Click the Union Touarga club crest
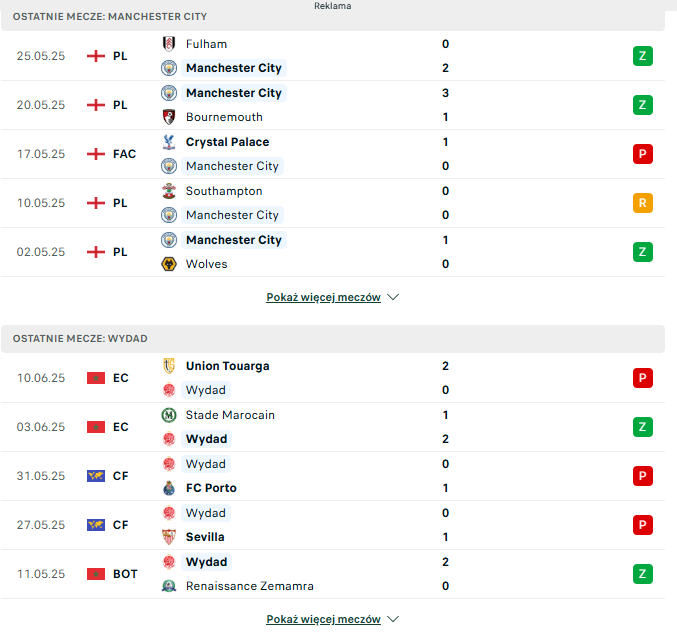677x641 pixels. point(169,366)
